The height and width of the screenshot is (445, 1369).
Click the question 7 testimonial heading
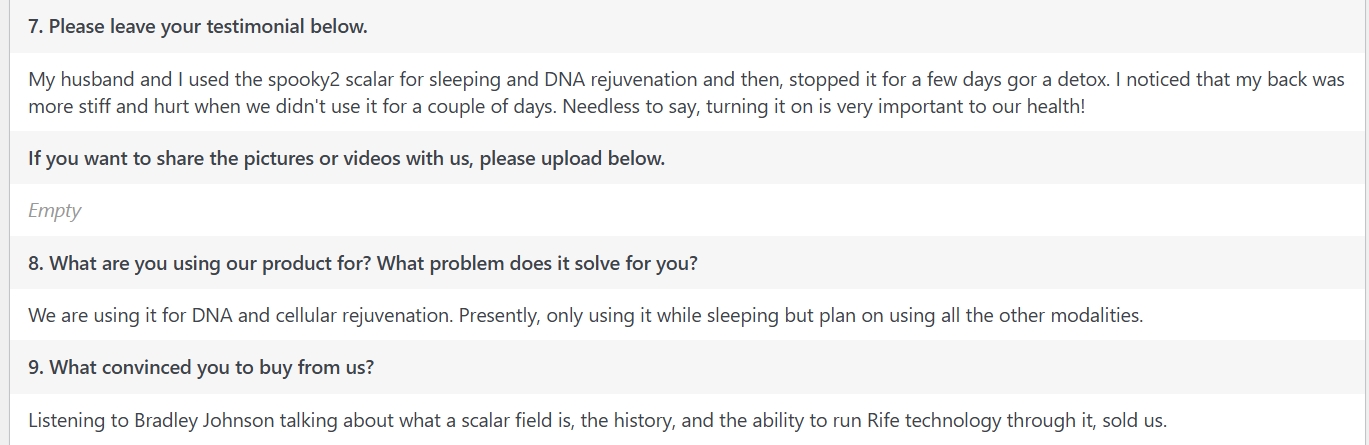pyautogui.click(x=197, y=27)
